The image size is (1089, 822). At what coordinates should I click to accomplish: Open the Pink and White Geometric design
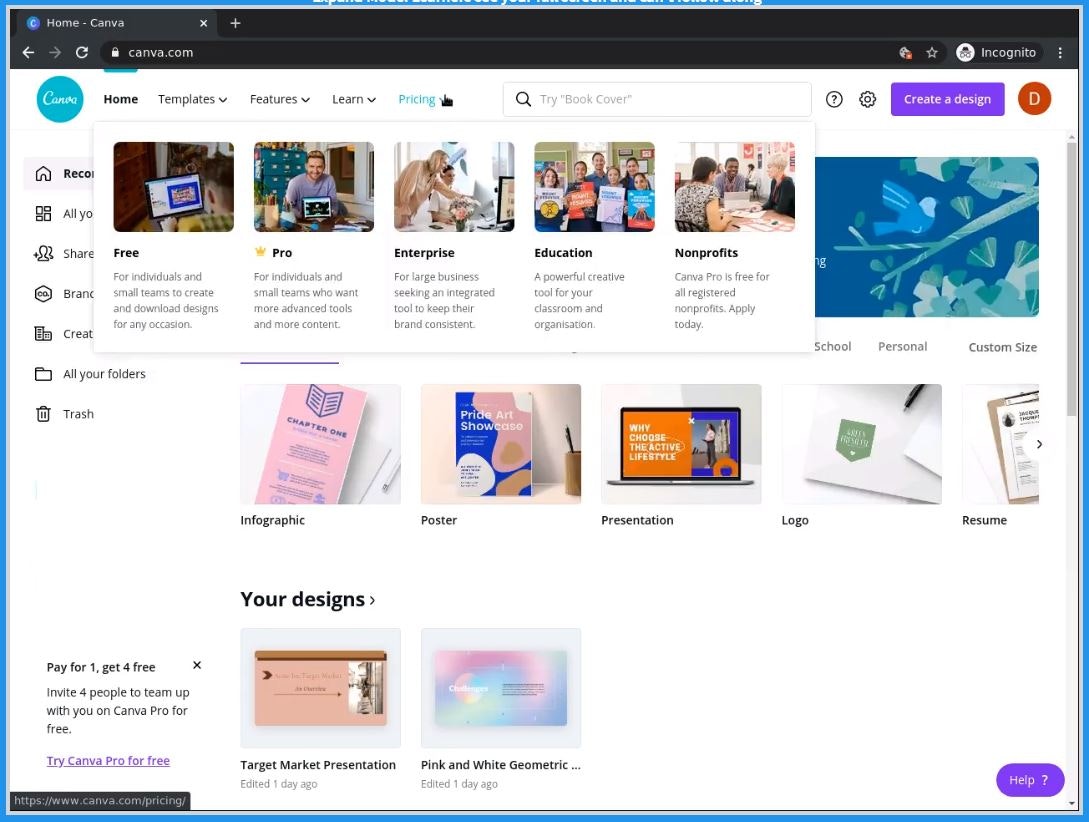(x=501, y=688)
